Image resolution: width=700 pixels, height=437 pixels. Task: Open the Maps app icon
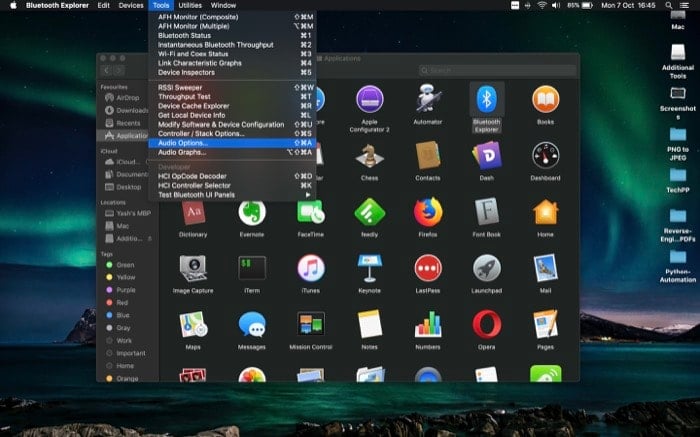[x=193, y=325]
